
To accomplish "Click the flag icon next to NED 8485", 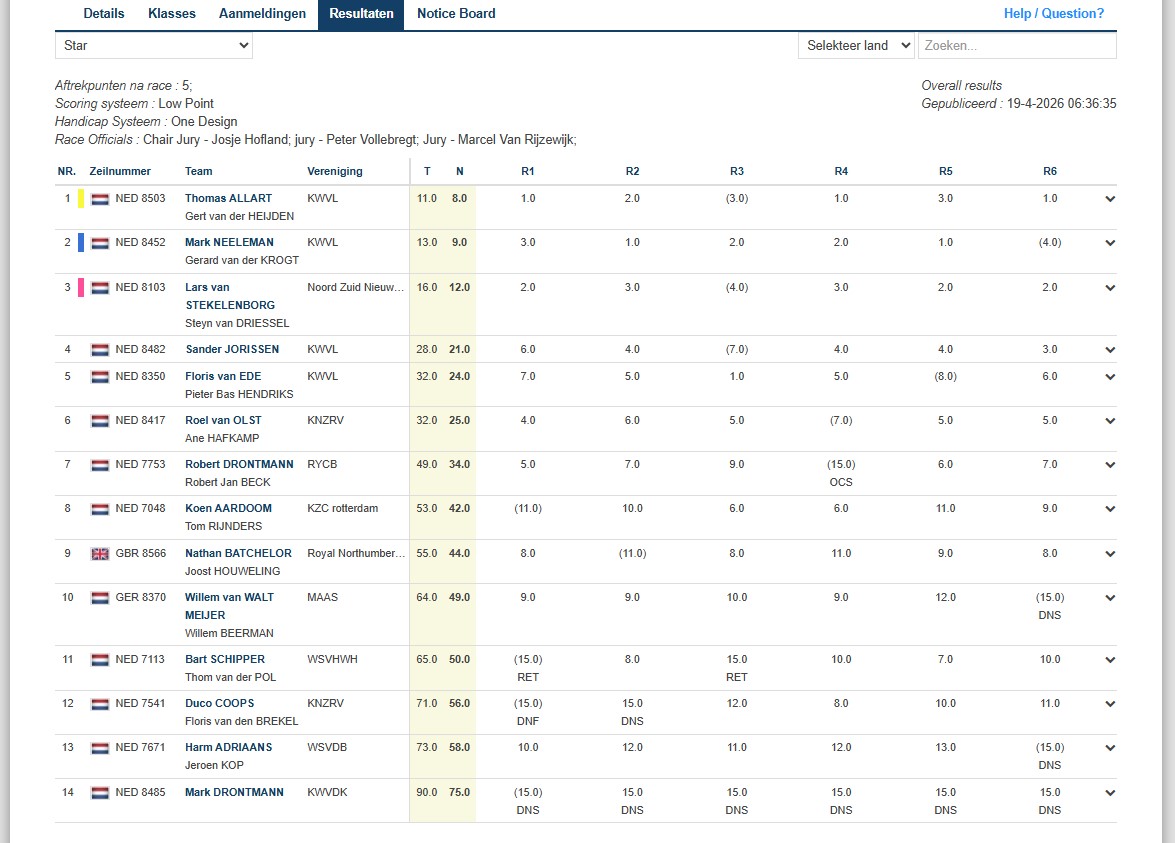I will click(x=100, y=793).
